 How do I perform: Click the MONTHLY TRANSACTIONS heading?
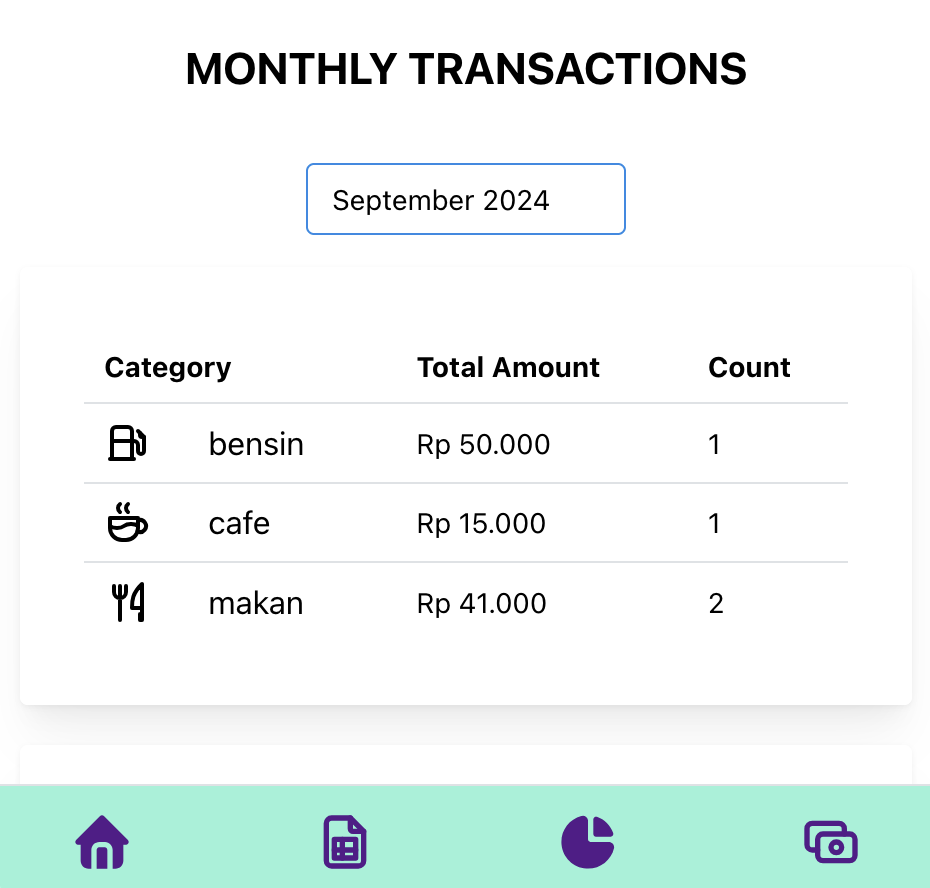465,69
